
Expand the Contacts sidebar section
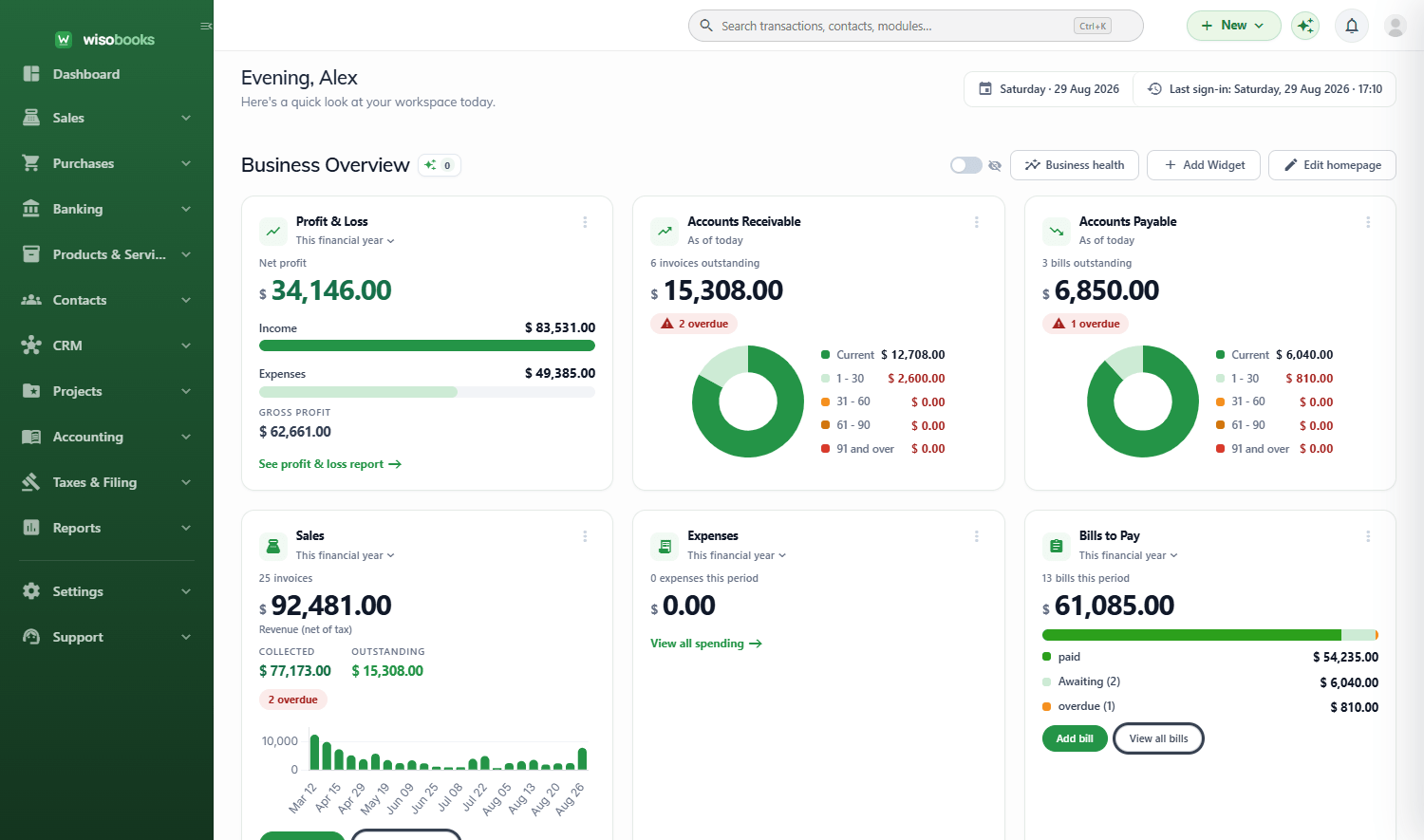(x=186, y=300)
